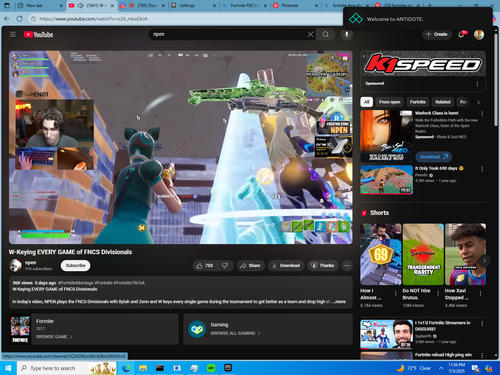
Task: Click the Welcome to ANTIDOTE notification
Action: [418, 19]
